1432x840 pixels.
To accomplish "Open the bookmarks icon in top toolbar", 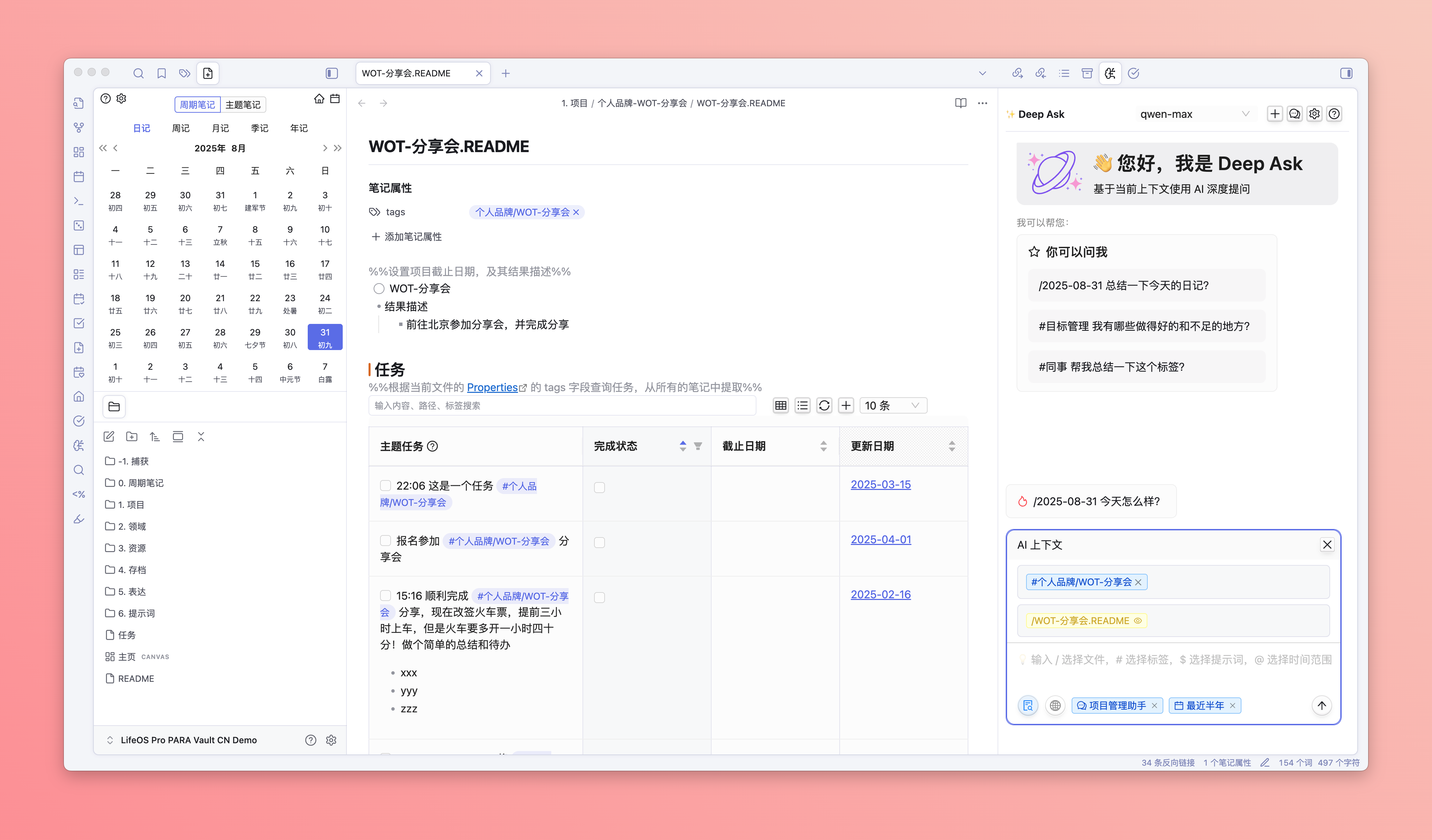I will (x=161, y=73).
